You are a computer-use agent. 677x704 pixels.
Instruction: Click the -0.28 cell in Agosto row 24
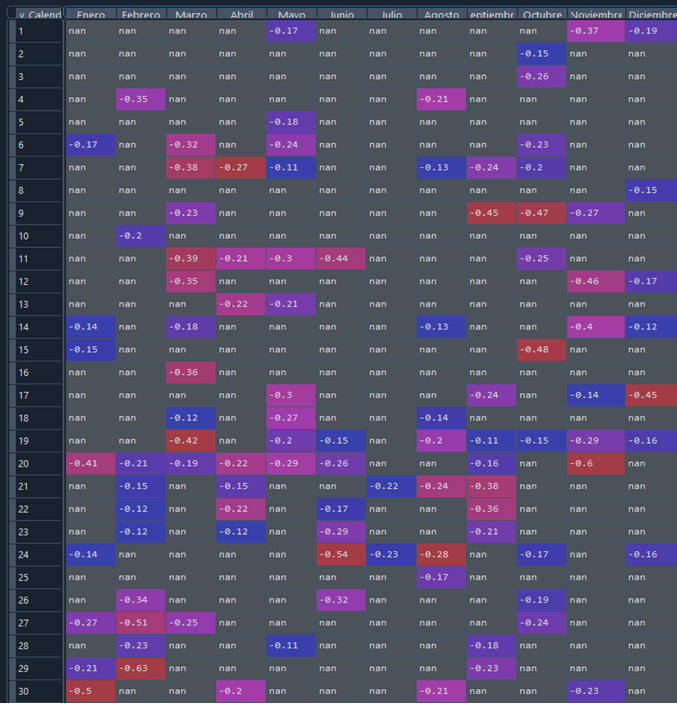[x=441, y=554]
